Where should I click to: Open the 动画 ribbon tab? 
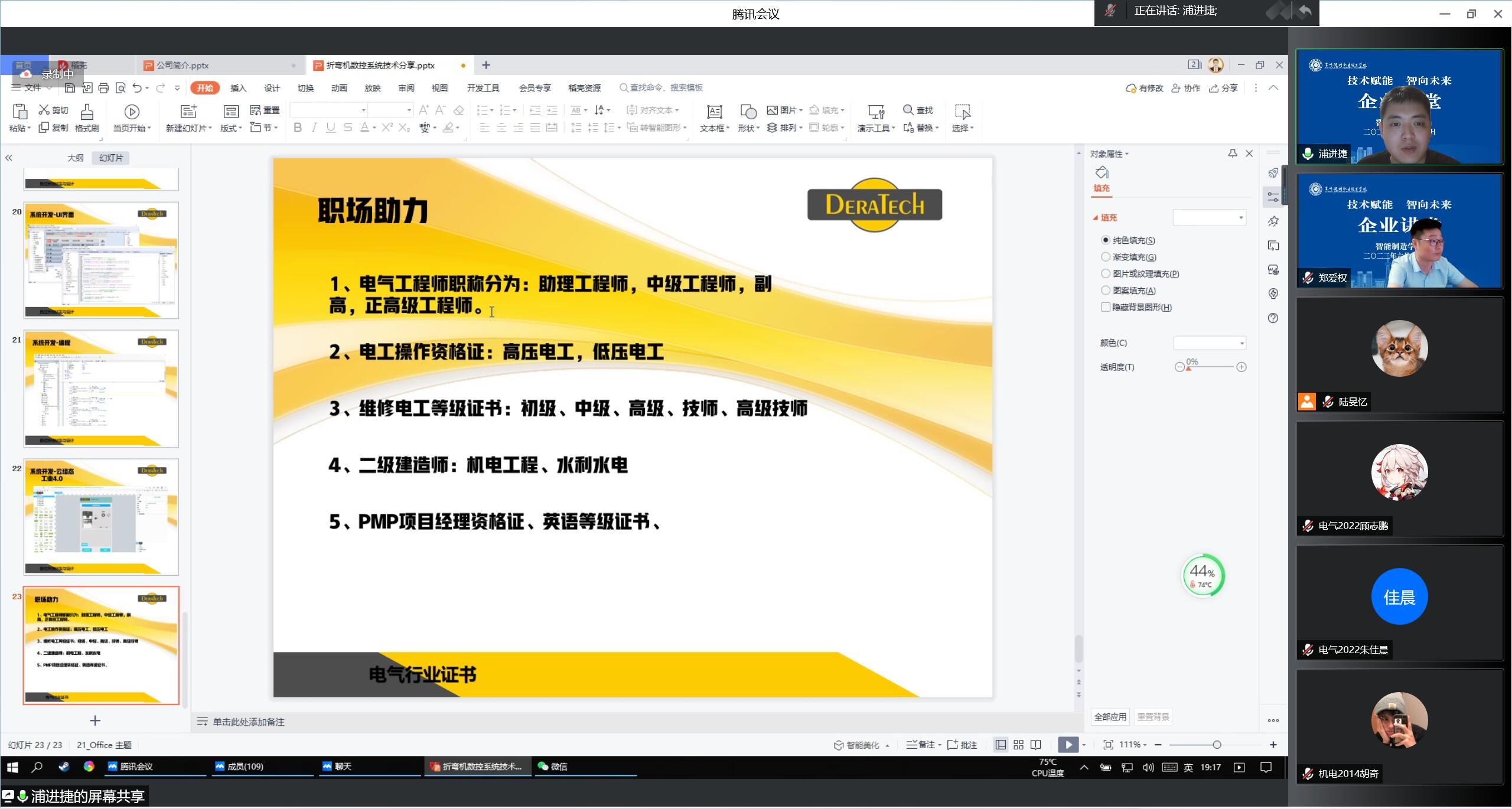(x=339, y=88)
